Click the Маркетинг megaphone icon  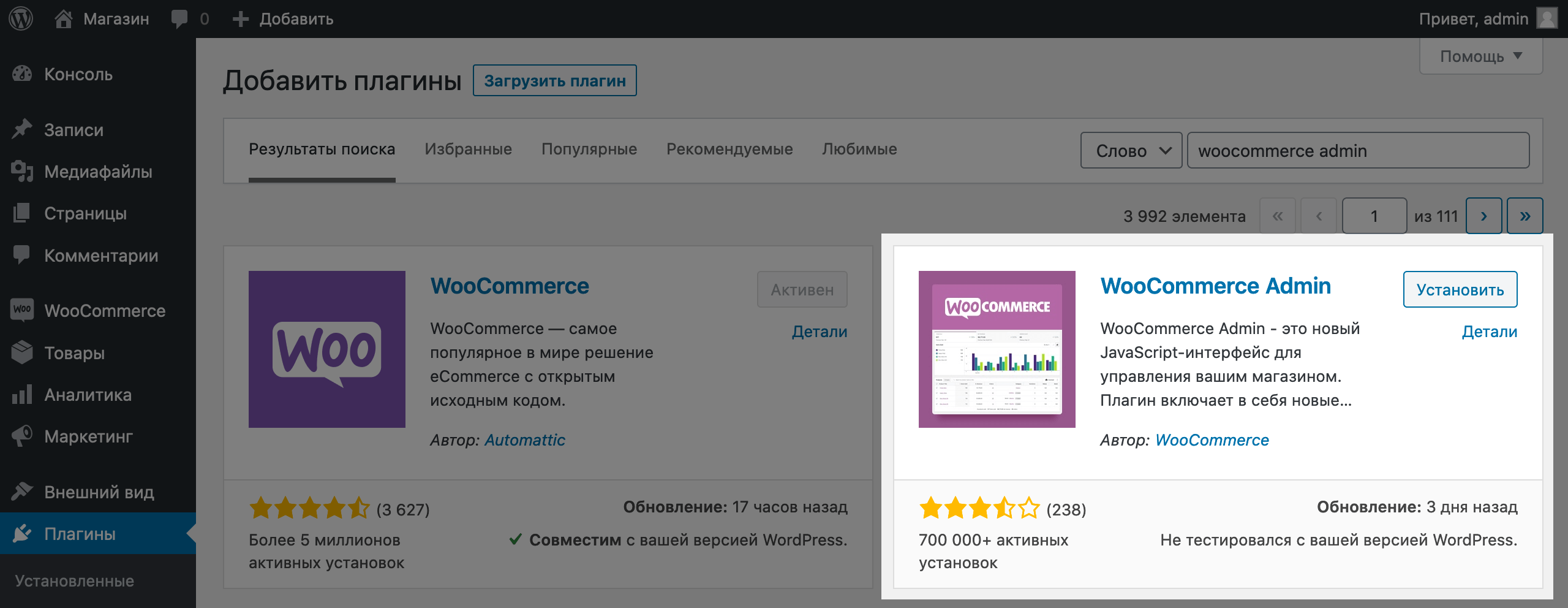point(22,436)
